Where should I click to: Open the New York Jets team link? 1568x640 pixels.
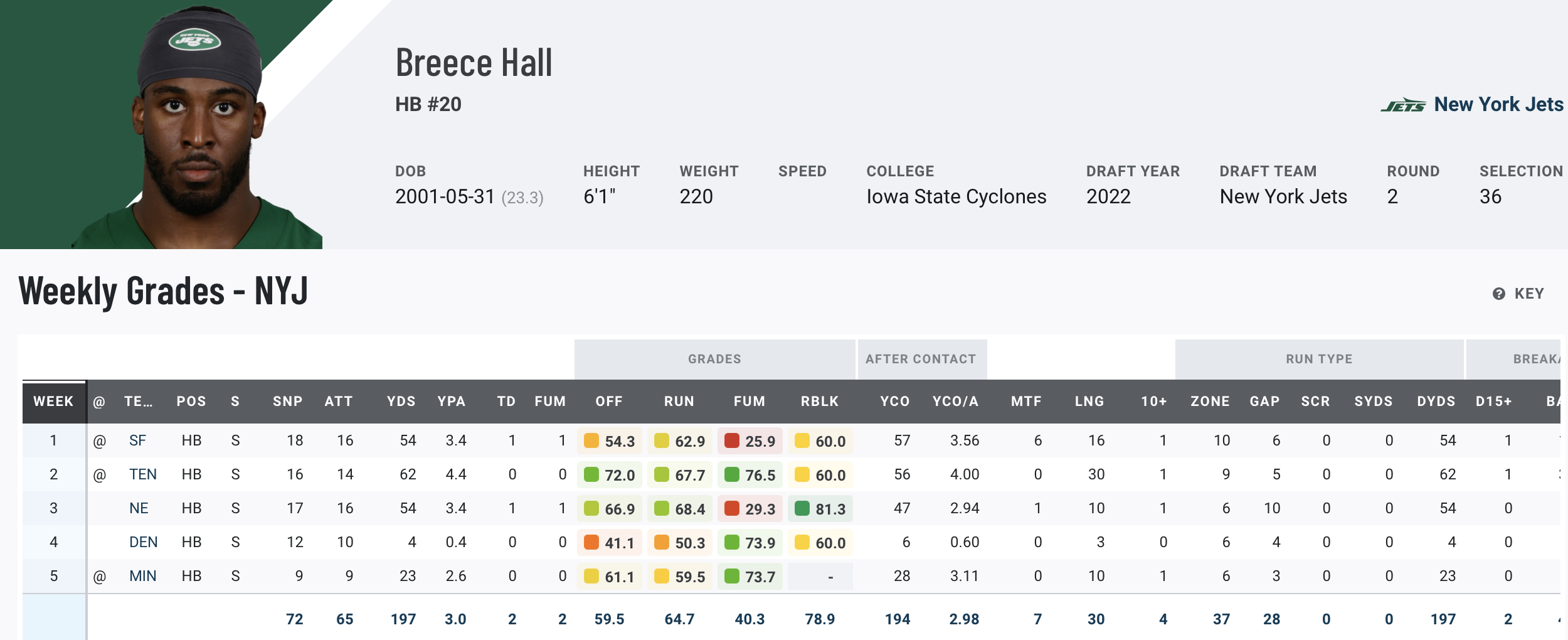tap(1498, 105)
